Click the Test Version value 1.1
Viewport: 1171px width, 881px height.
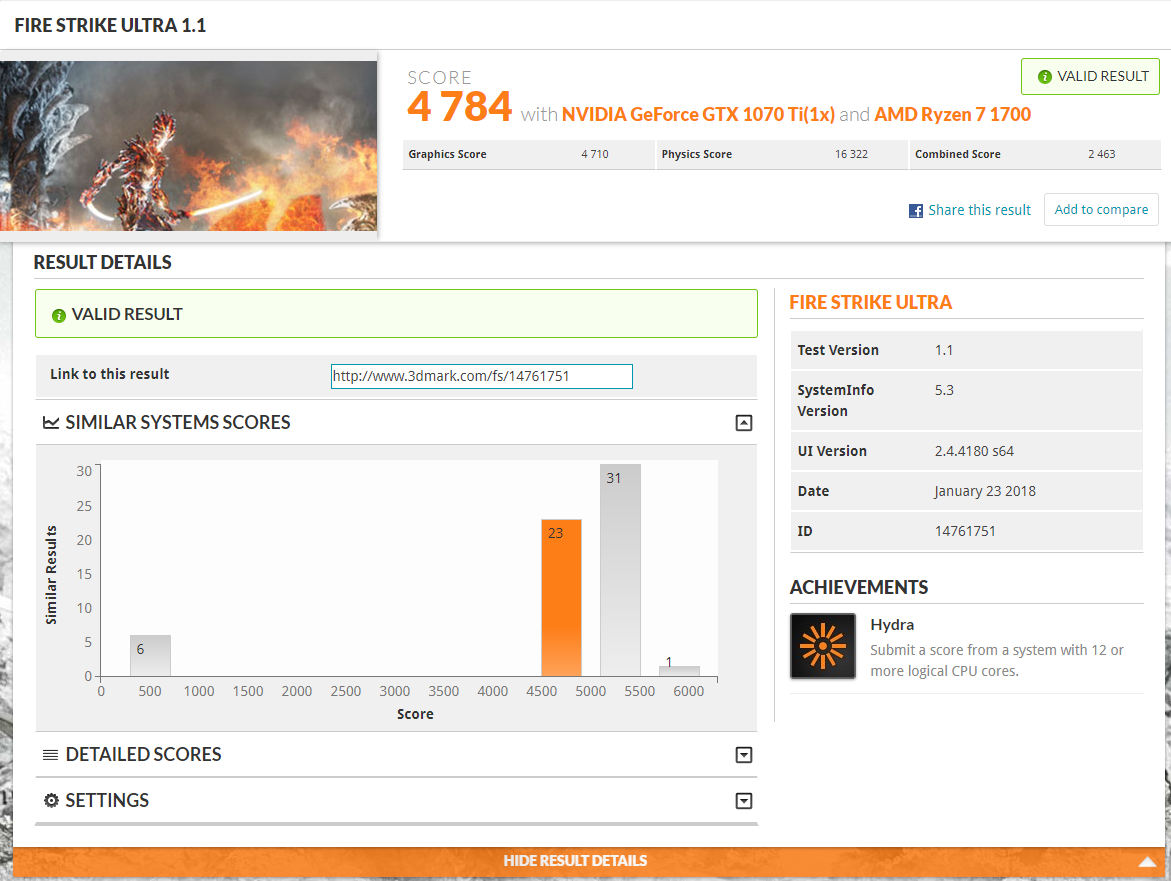(x=944, y=350)
